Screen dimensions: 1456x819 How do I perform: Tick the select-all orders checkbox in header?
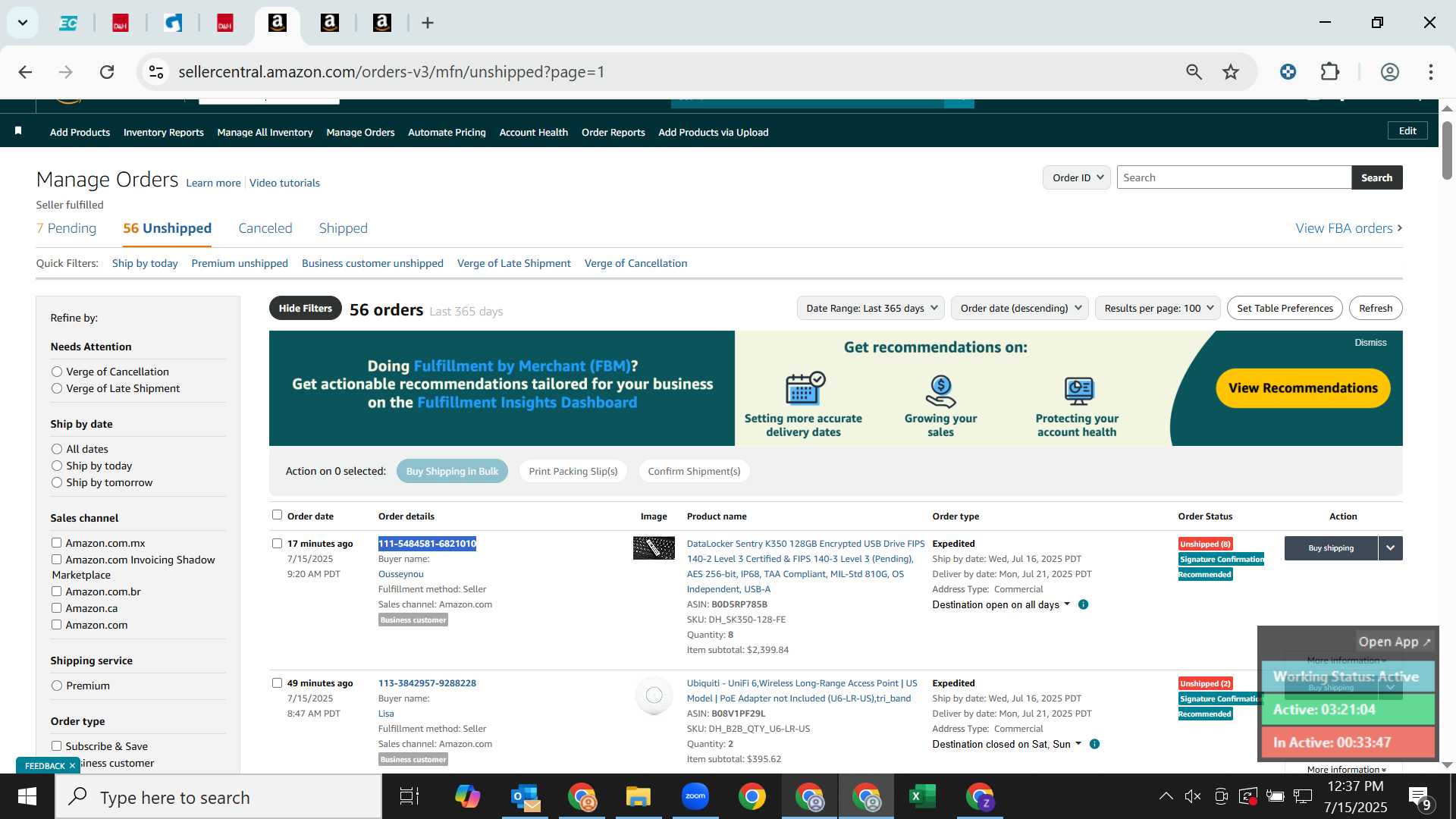pos(277,515)
